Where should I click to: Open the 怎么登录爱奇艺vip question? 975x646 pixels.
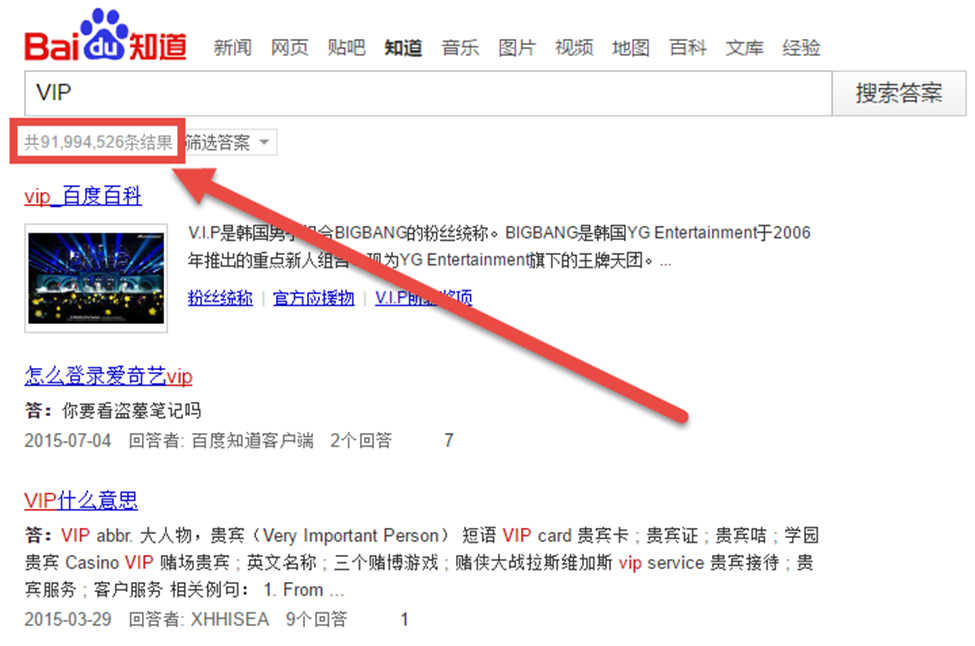[110, 376]
